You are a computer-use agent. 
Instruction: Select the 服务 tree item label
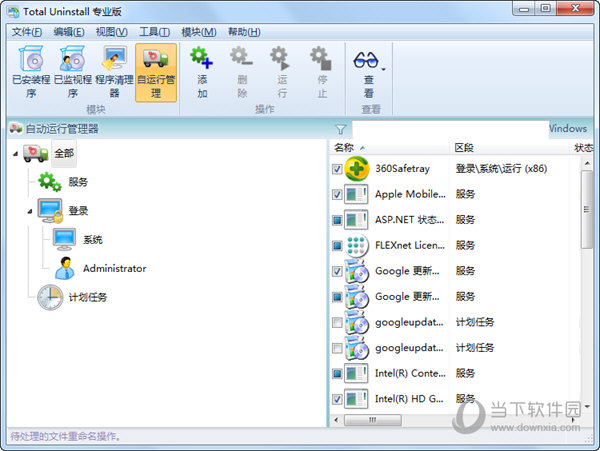(78, 182)
